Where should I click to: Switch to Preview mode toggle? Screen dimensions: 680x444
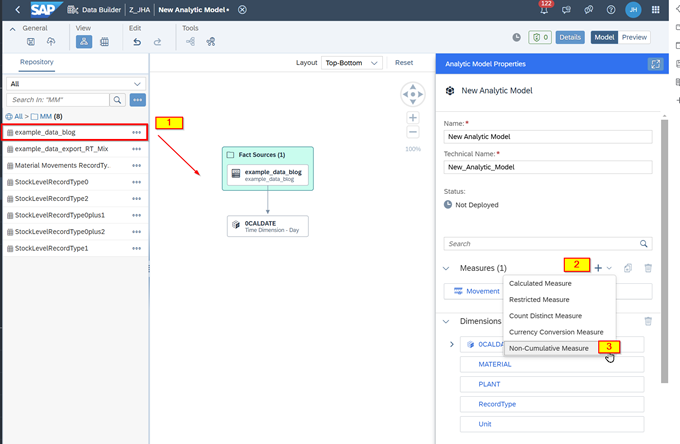click(634, 37)
